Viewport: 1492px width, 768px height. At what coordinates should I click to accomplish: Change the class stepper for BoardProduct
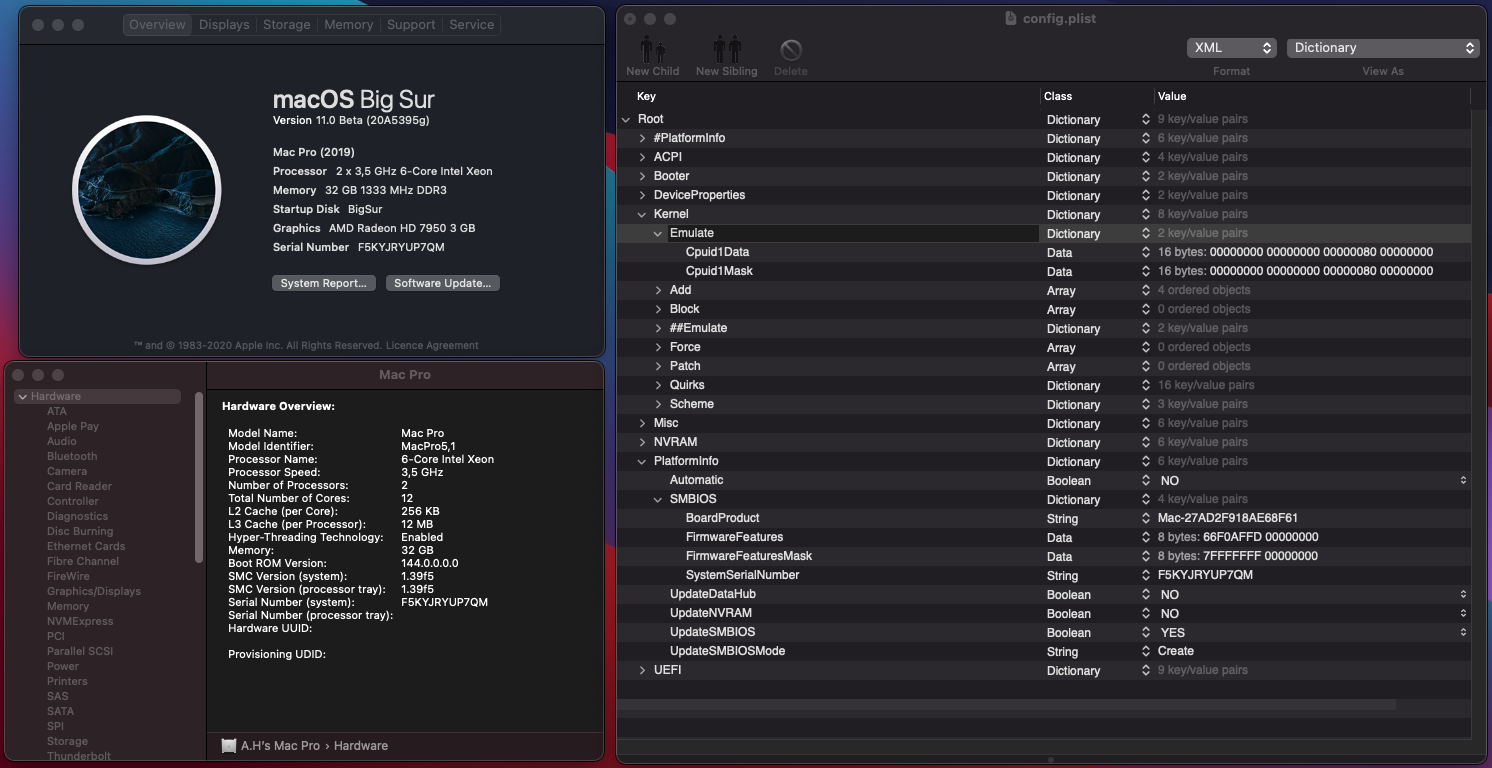click(1146, 519)
